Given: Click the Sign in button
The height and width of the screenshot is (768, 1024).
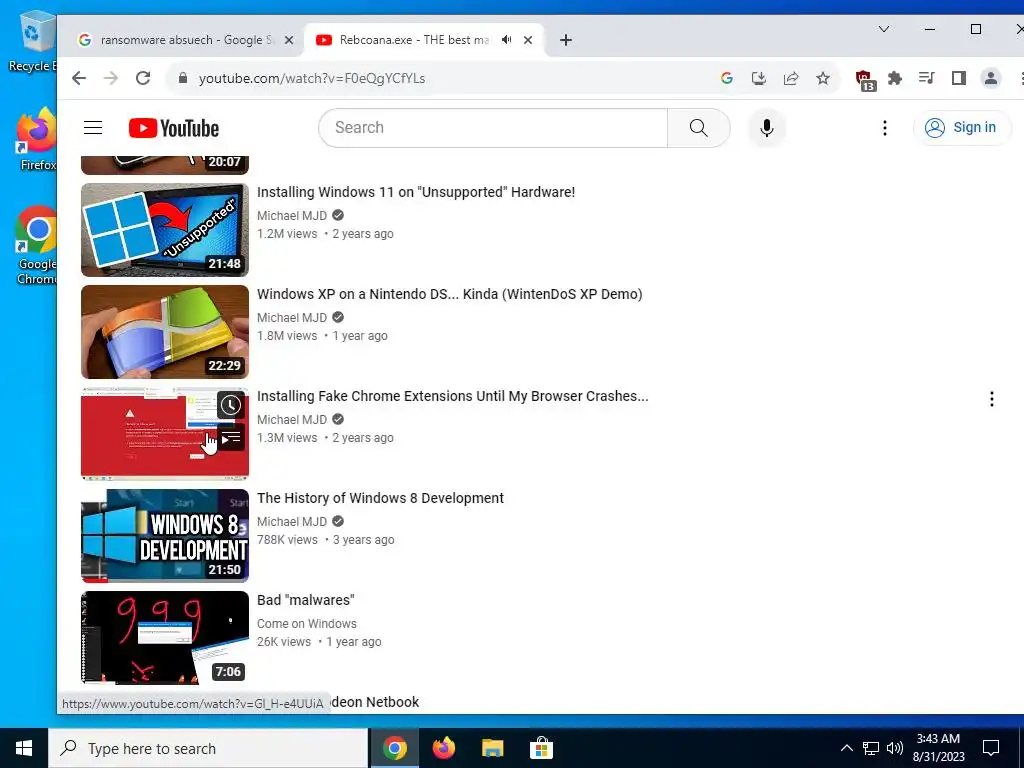Looking at the screenshot, I should tap(961, 127).
